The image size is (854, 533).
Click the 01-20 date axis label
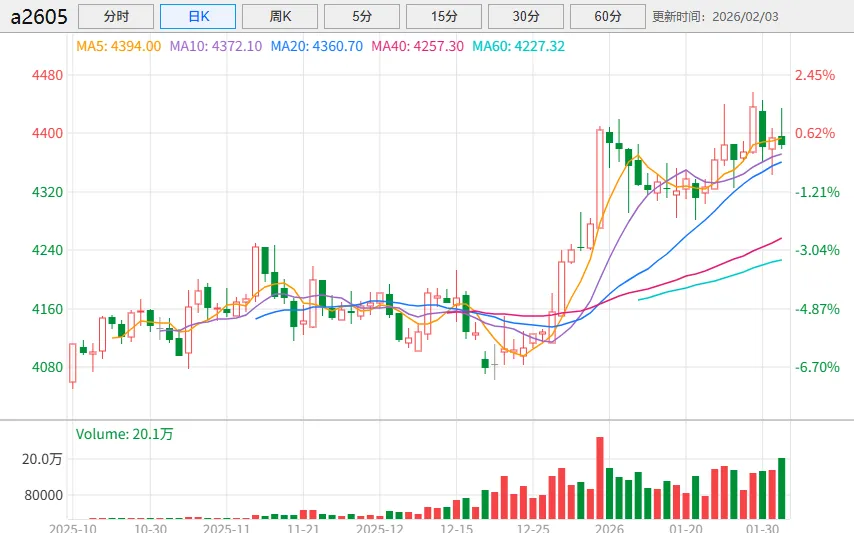pos(686,528)
